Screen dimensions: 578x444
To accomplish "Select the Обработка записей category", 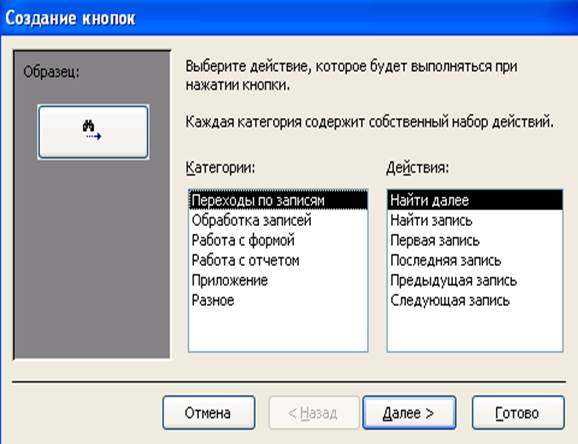I will coord(278,220).
